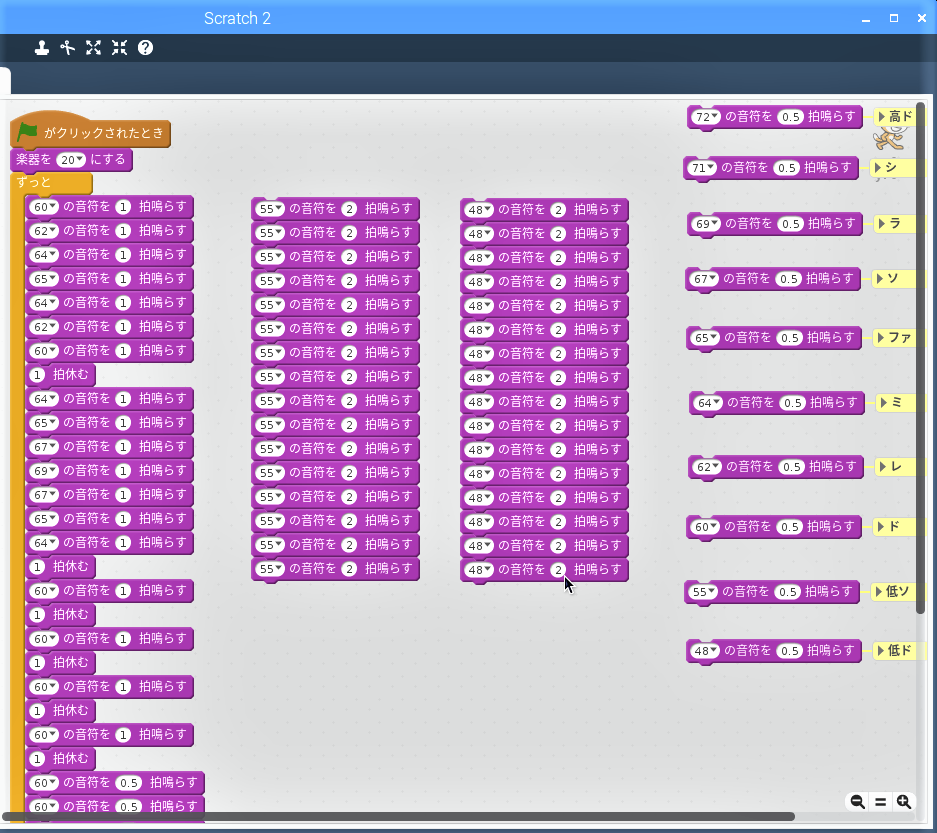Screen dimensions: 937x833
Task: Select the Shrink tool in toolbar
Action: click(x=119, y=47)
